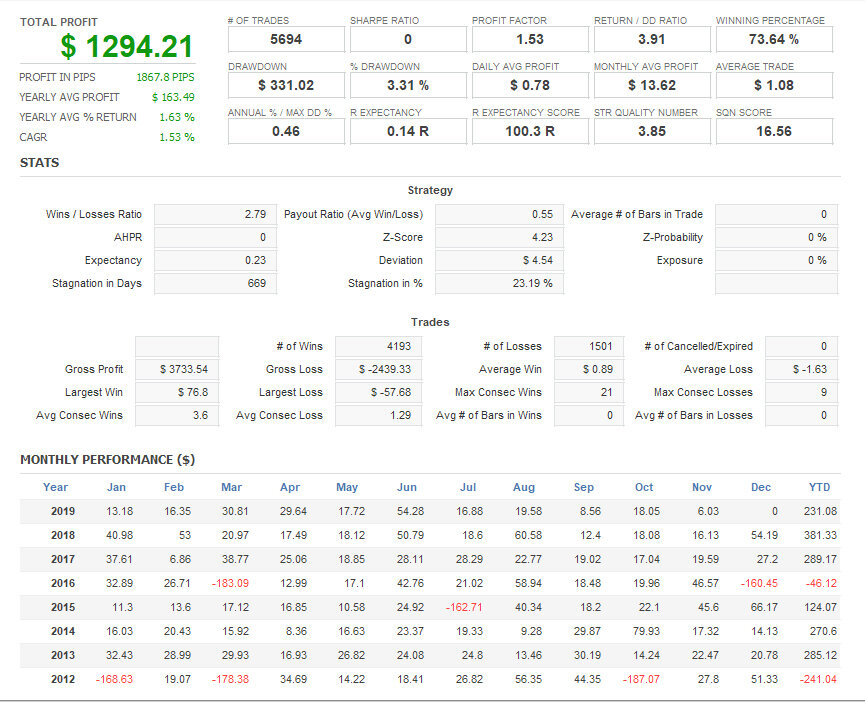Select the Gross Loss field $ -2439.33
Screen dimensions: 865x702
point(378,369)
